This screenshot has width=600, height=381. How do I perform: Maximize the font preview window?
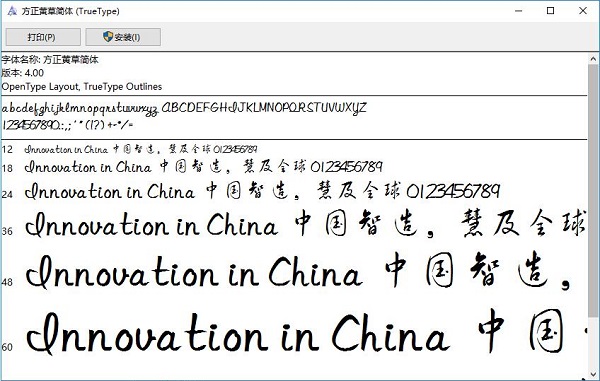(550, 11)
